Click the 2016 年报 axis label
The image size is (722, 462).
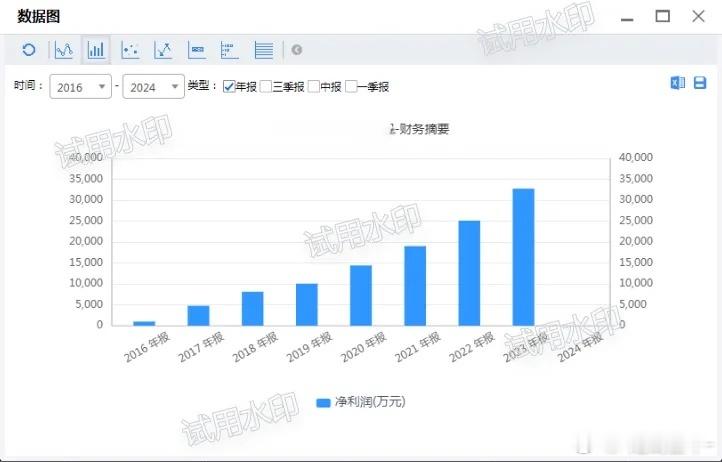147,347
